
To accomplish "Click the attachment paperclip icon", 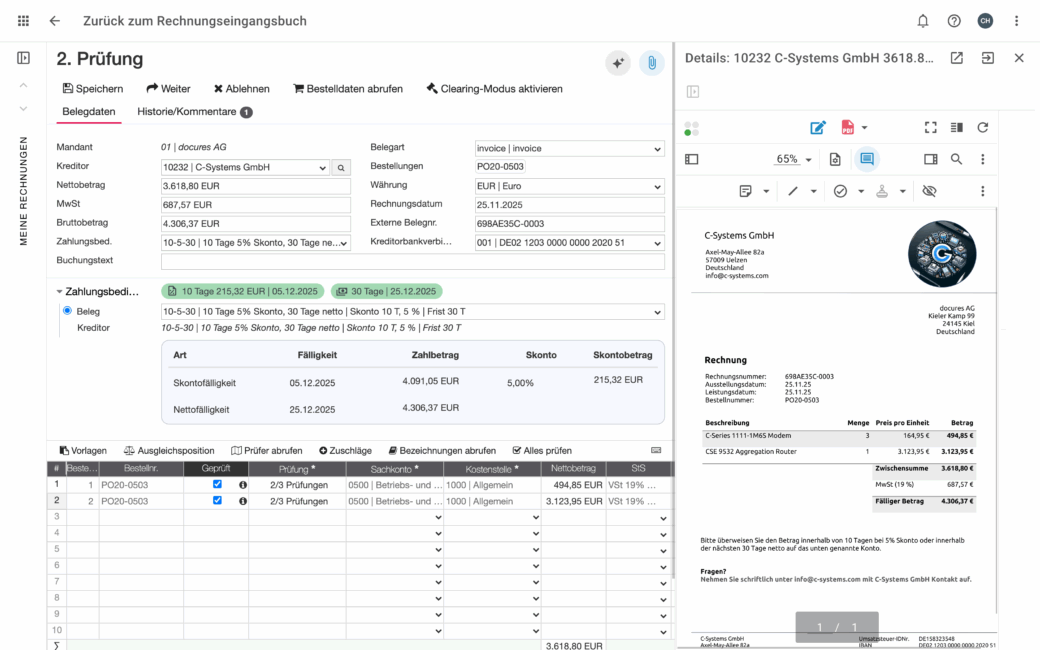I will (x=650, y=63).
